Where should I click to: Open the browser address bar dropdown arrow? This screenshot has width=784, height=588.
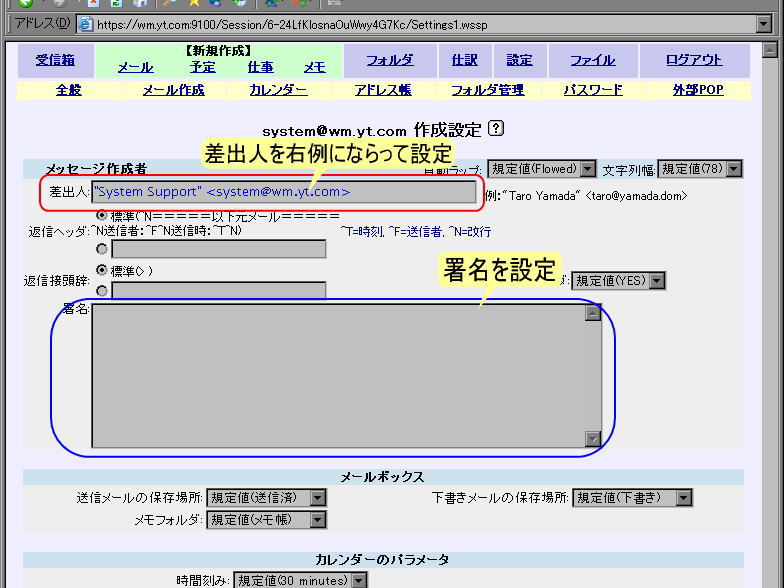coord(764,24)
